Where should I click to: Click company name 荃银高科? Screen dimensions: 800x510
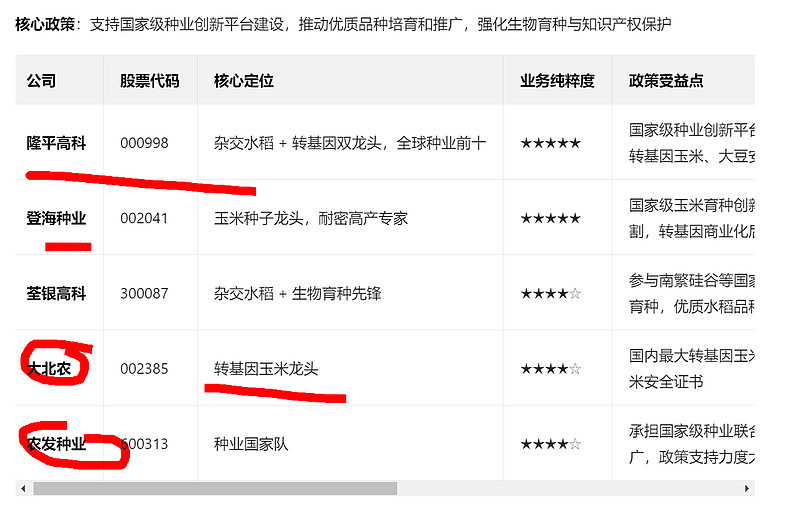56,294
